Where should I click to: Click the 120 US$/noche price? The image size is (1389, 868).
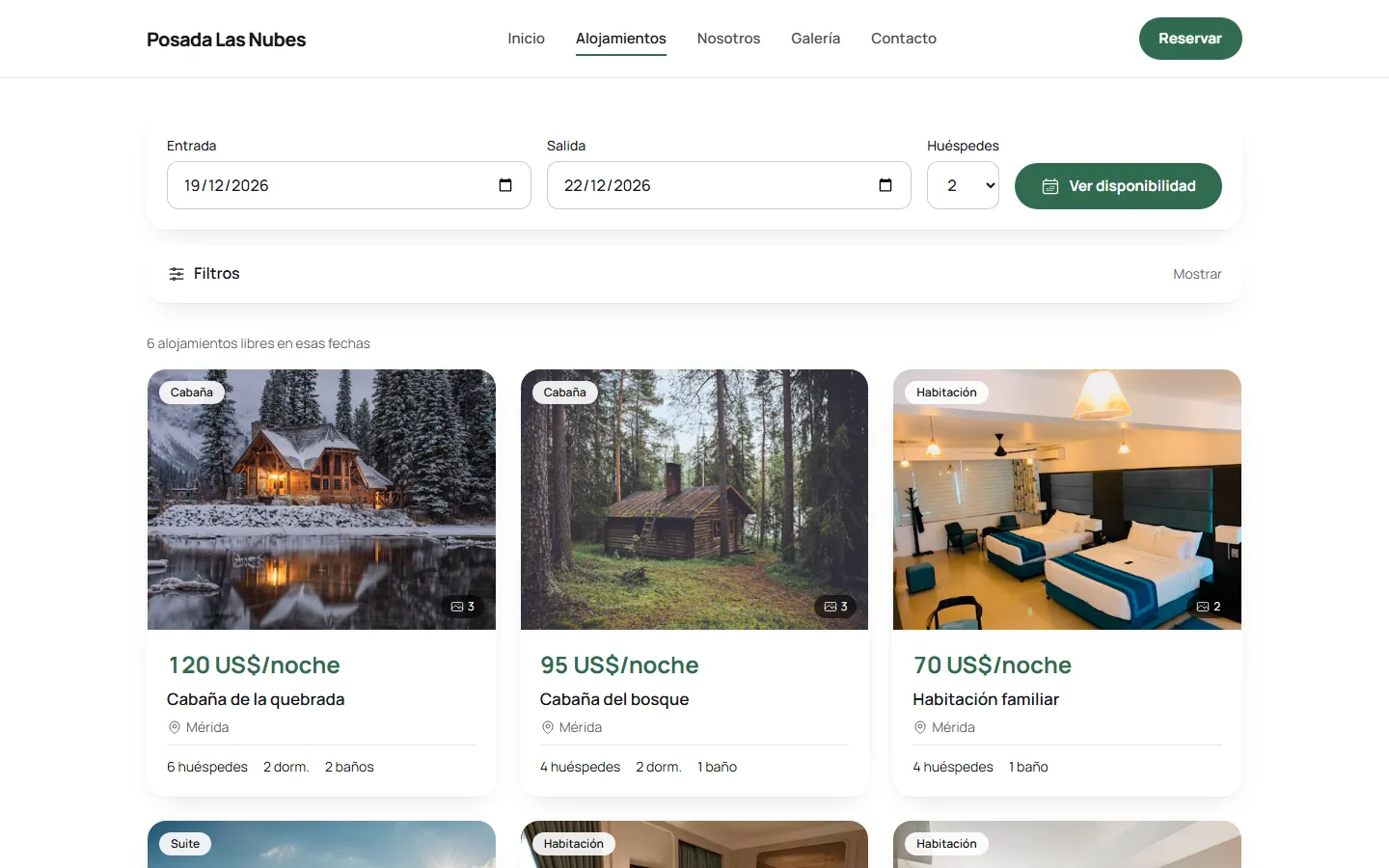coord(254,665)
